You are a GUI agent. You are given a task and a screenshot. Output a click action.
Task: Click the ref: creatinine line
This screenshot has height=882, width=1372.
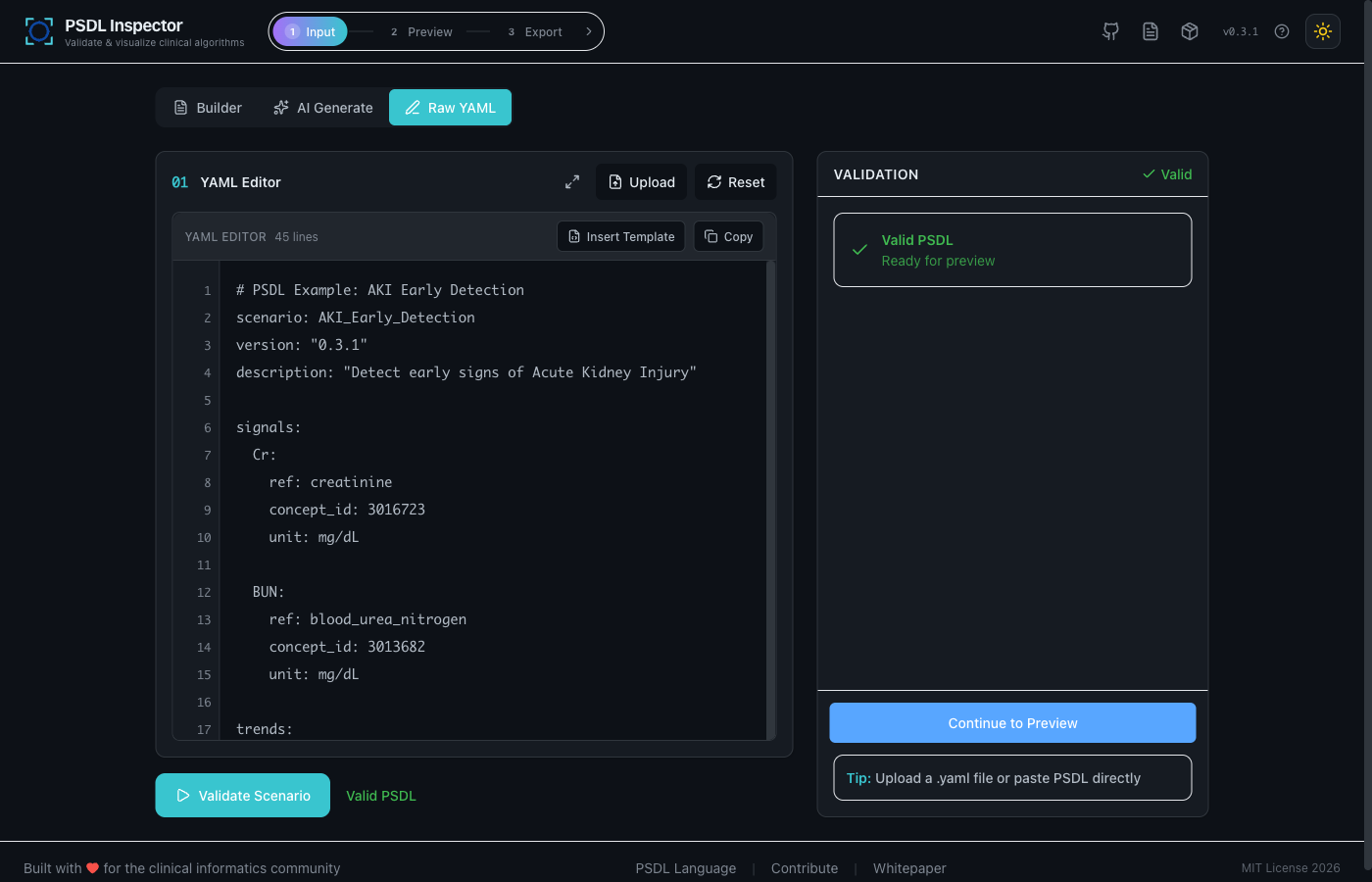point(330,482)
